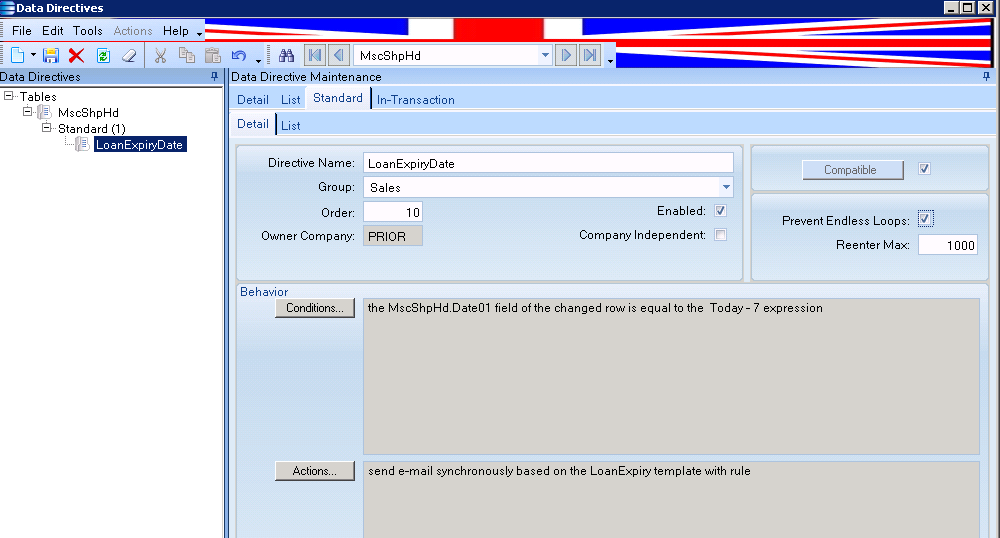The height and width of the screenshot is (538, 1000).
Task: Pin the Data Directives tree panel
Action: [x=214, y=76]
